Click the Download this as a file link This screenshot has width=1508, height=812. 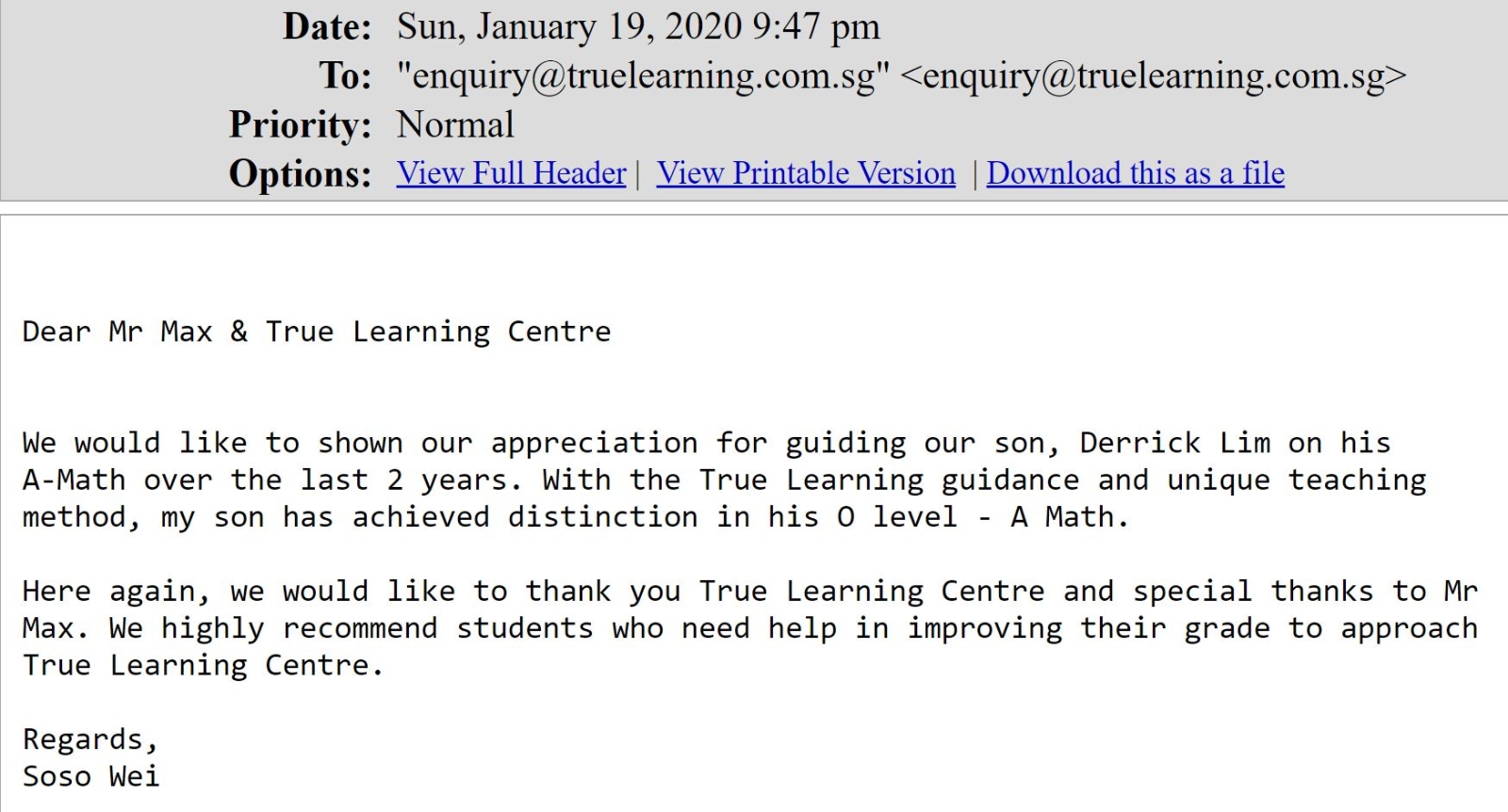[x=1136, y=173]
